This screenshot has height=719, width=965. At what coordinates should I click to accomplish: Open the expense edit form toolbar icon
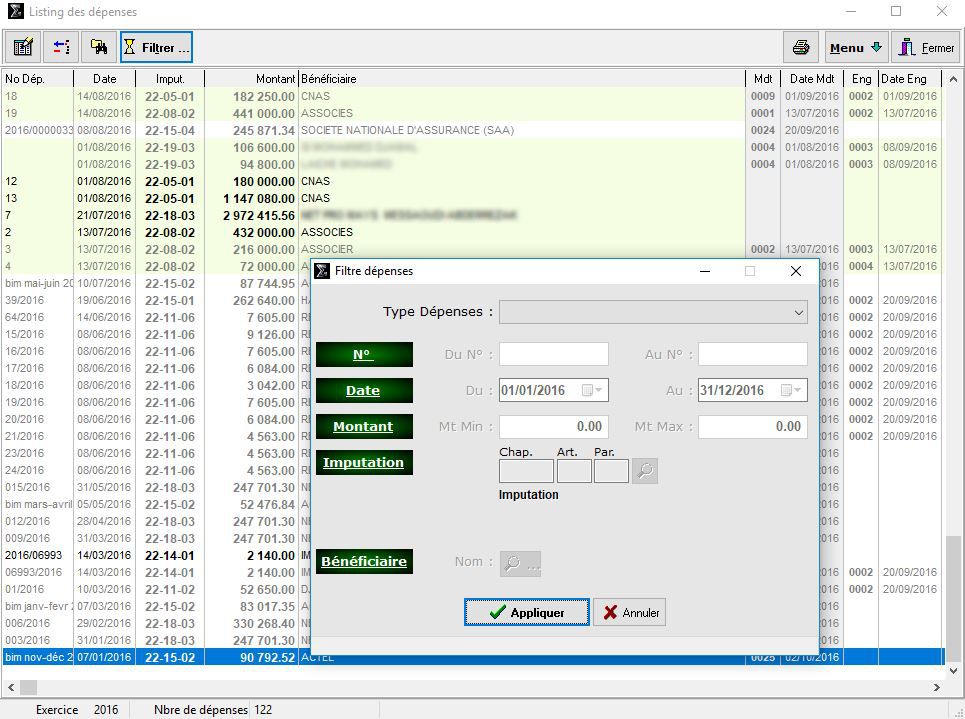coord(23,47)
